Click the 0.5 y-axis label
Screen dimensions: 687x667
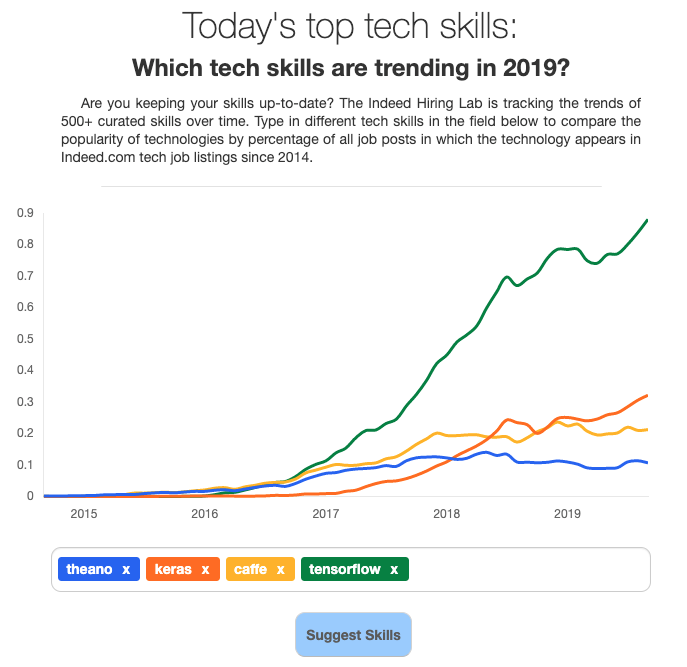coord(25,339)
